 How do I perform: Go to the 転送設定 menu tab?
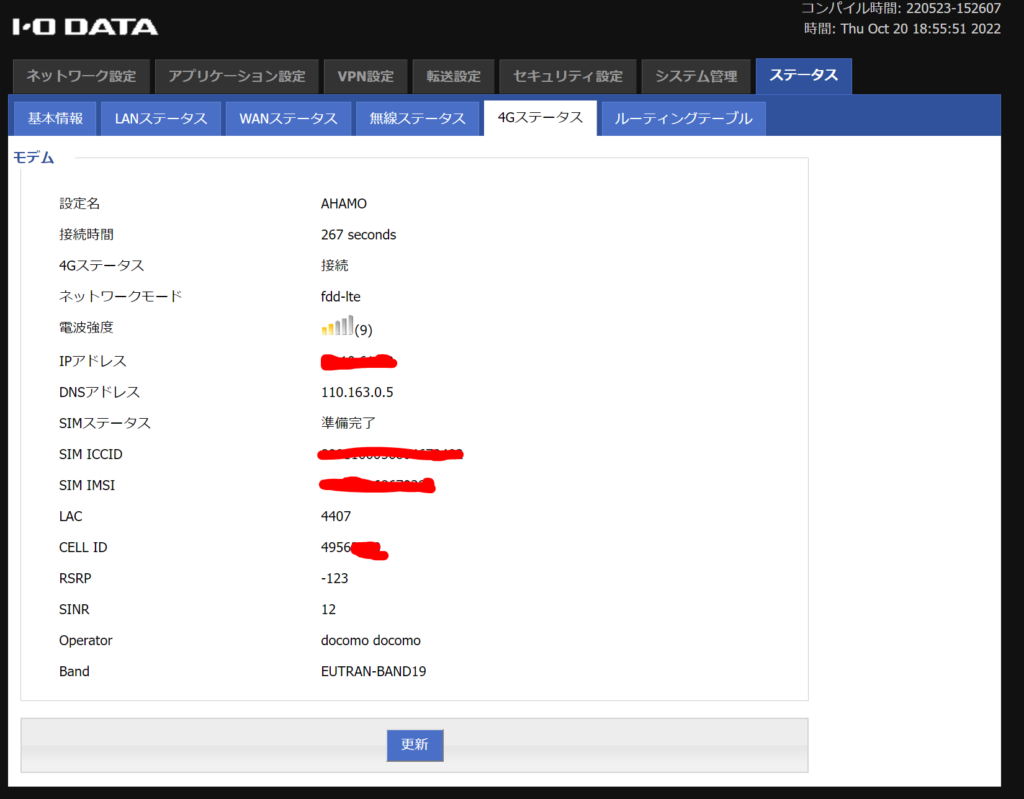[453, 77]
